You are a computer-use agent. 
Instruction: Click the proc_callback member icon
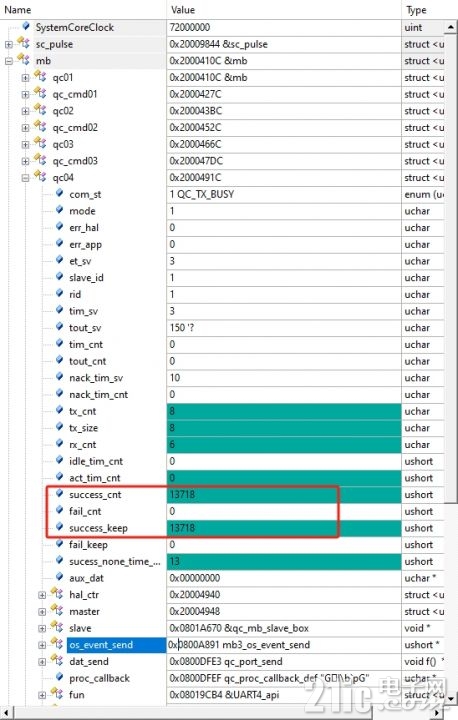coord(59,677)
